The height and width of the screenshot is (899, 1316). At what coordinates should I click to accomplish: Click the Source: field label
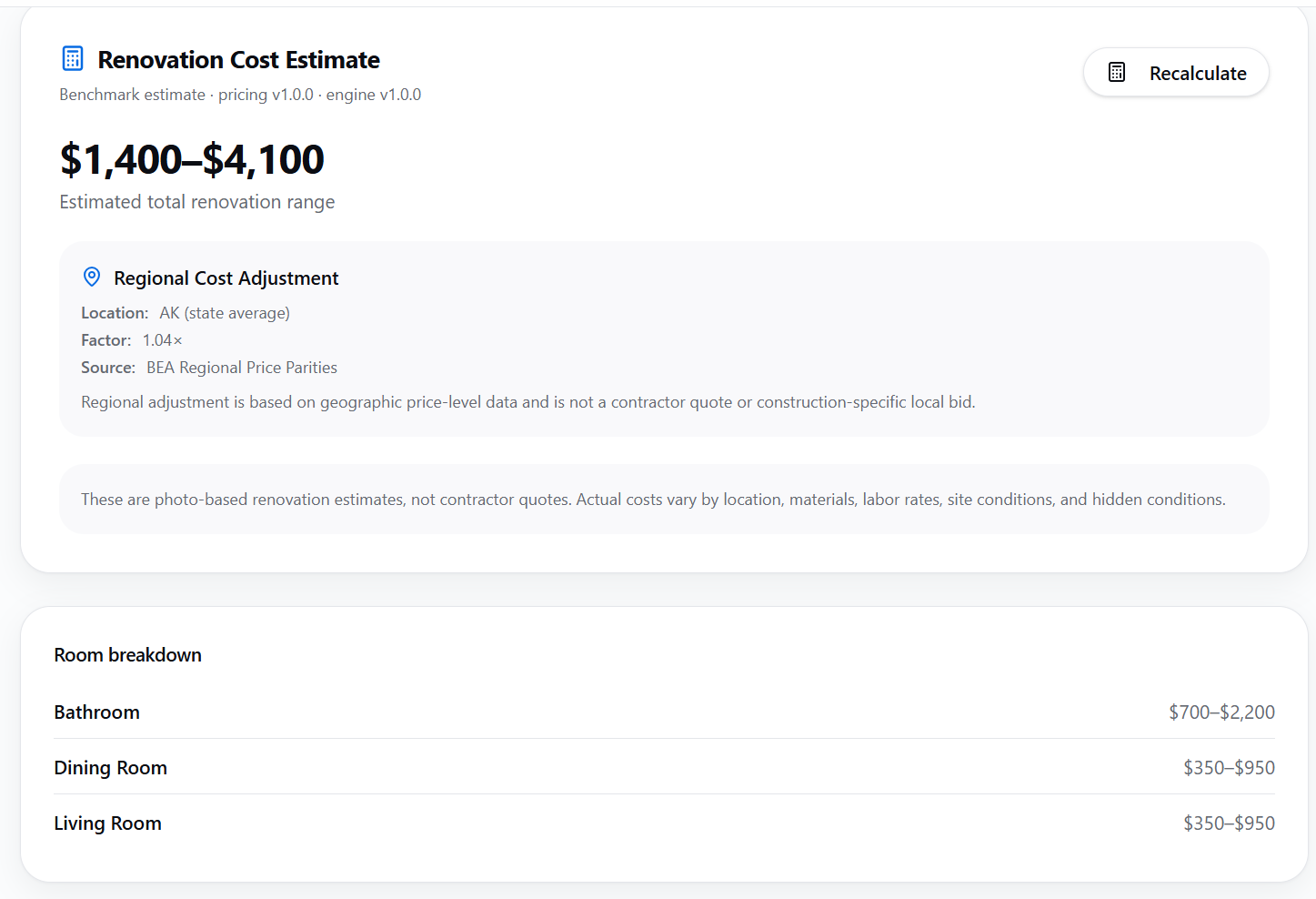point(108,368)
